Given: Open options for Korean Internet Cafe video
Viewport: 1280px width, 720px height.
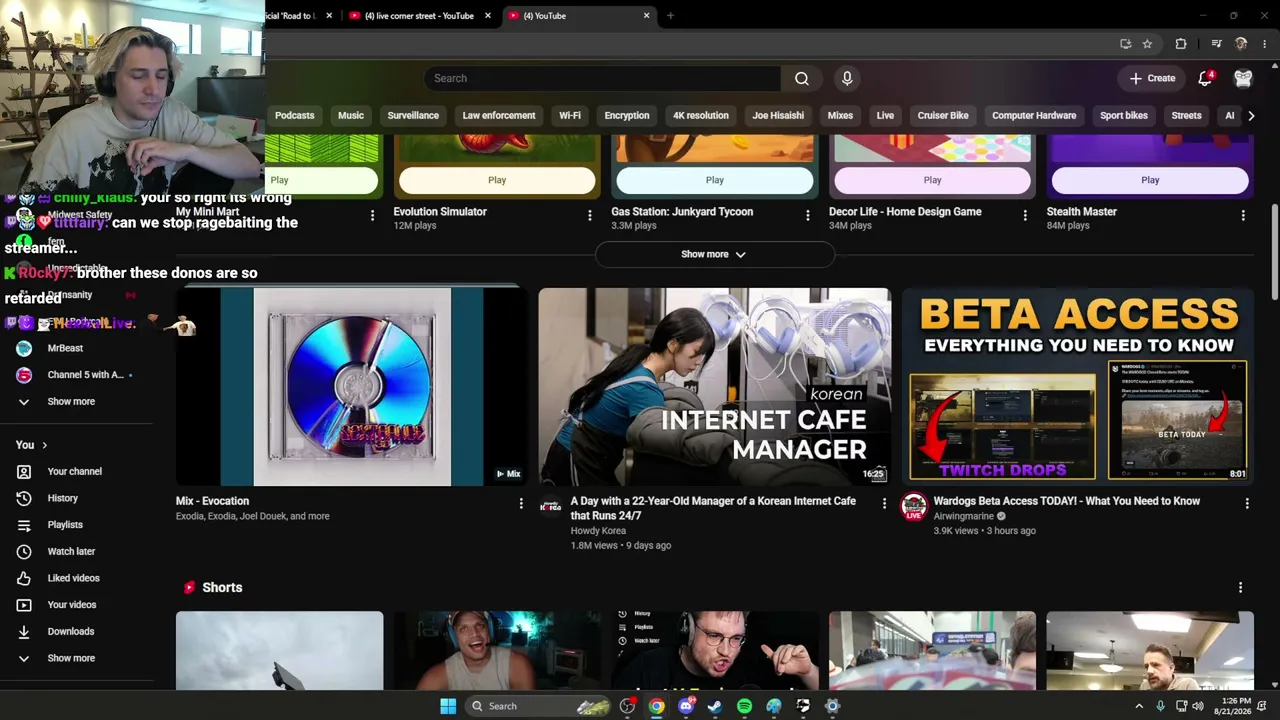Looking at the screenshot, I should click(883, 504).
